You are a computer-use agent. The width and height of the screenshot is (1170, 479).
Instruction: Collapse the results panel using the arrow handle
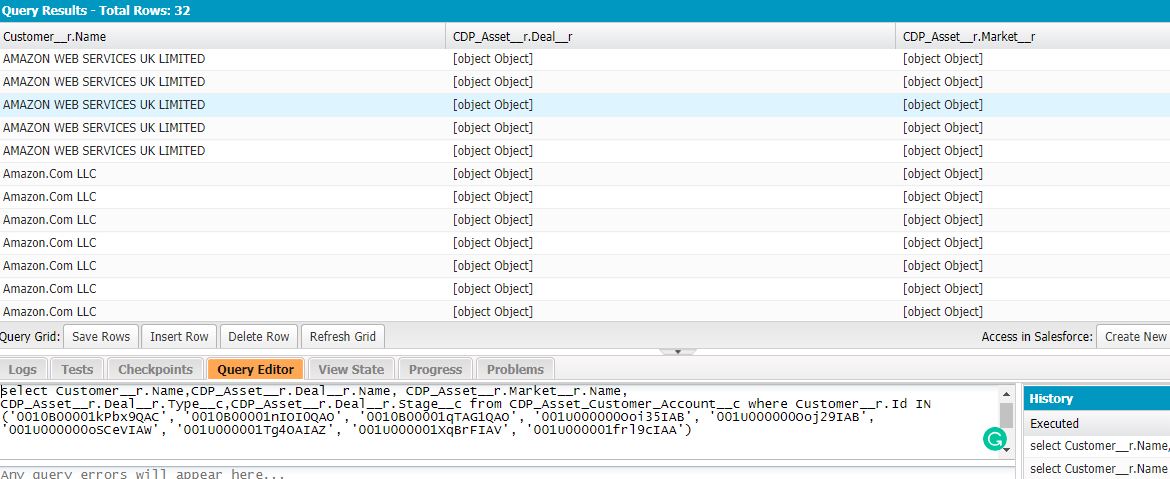(678, 351)
